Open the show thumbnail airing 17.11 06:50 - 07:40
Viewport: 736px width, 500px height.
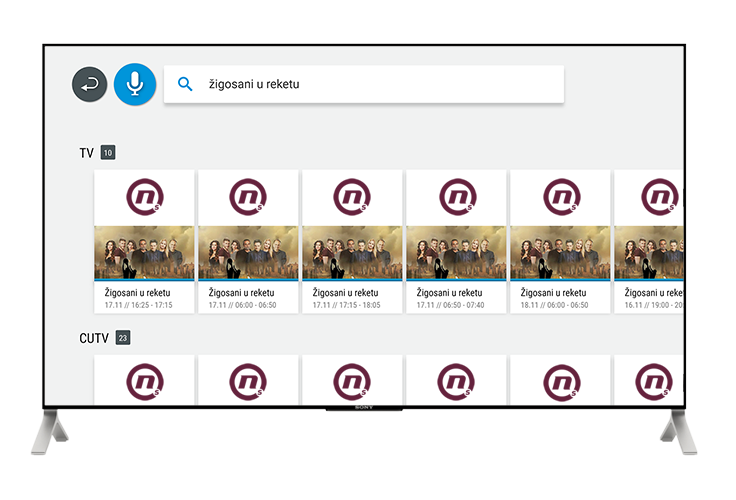pyautogui.click(x=456, y=253)
